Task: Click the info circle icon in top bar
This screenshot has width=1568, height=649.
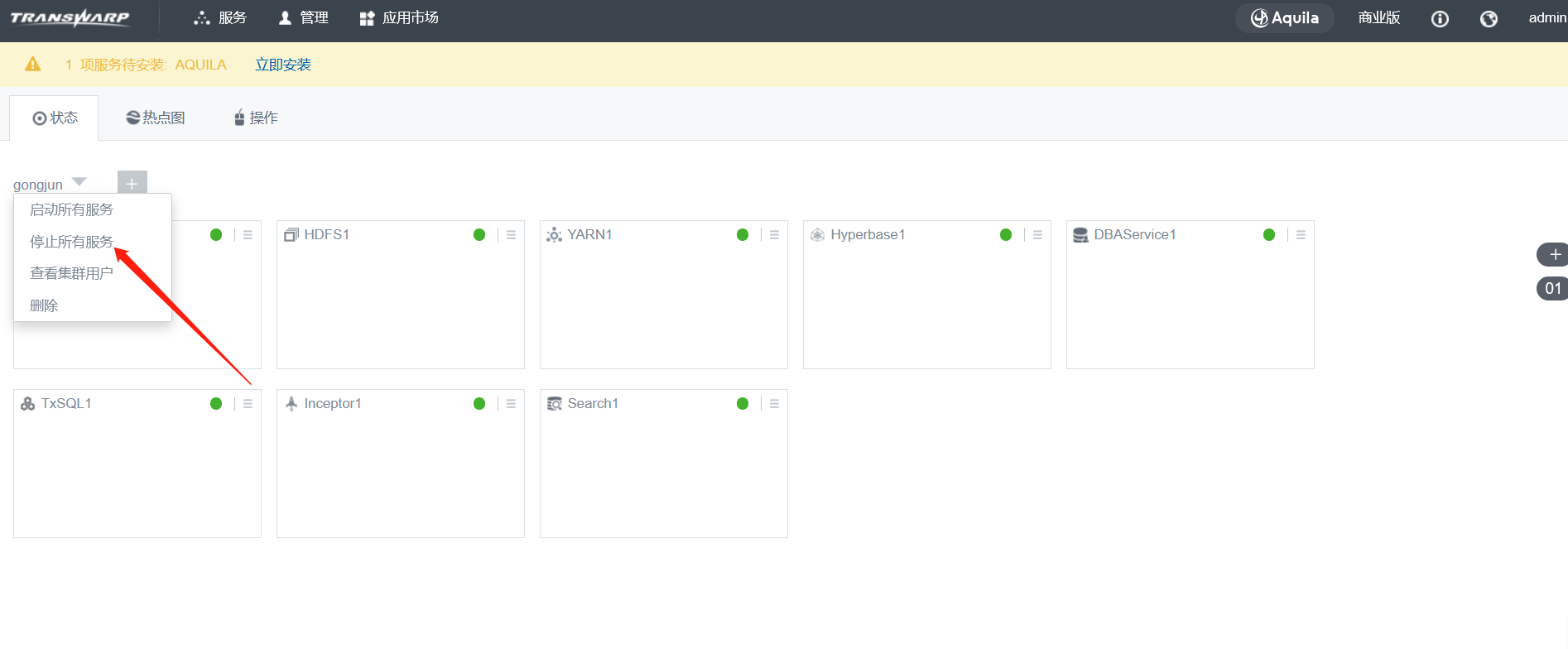Action: 1440,19
